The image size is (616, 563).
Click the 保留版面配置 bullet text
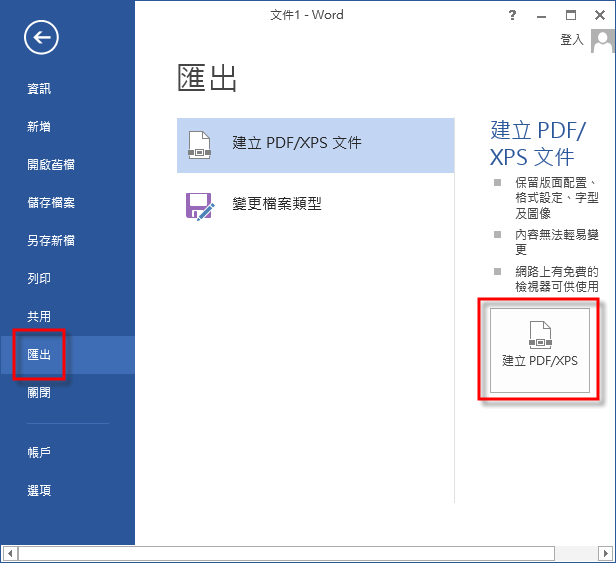(x=557, y=198)
